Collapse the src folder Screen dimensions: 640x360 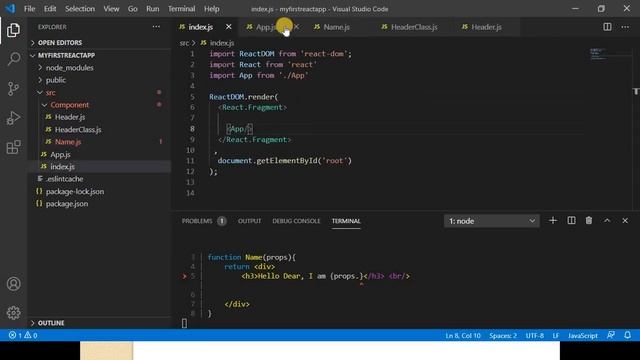click(51, 93)
